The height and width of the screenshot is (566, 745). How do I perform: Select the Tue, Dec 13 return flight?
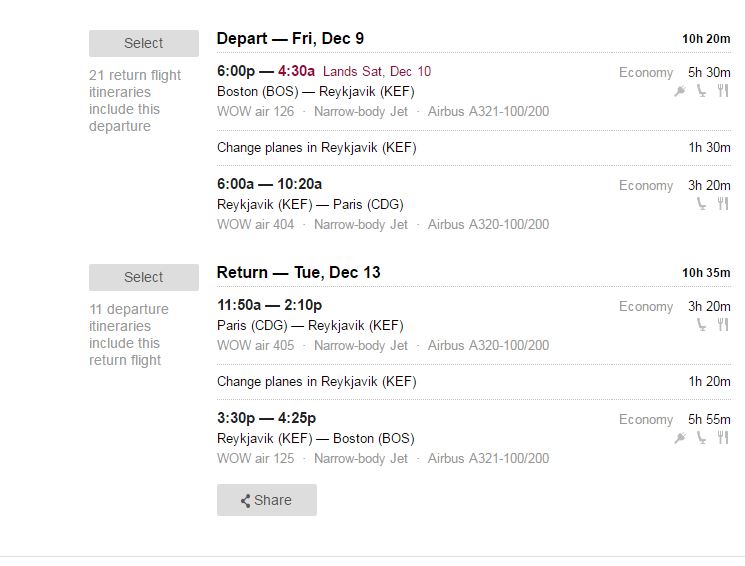[x=143, y=277]
